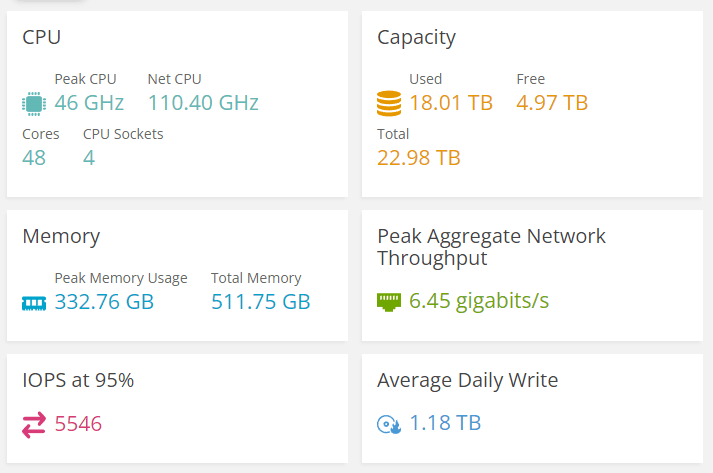Image resolution: width=713 pixels, height=473 pixels.
Task: Click the IOPS value 5546
Action: point(78,424)
